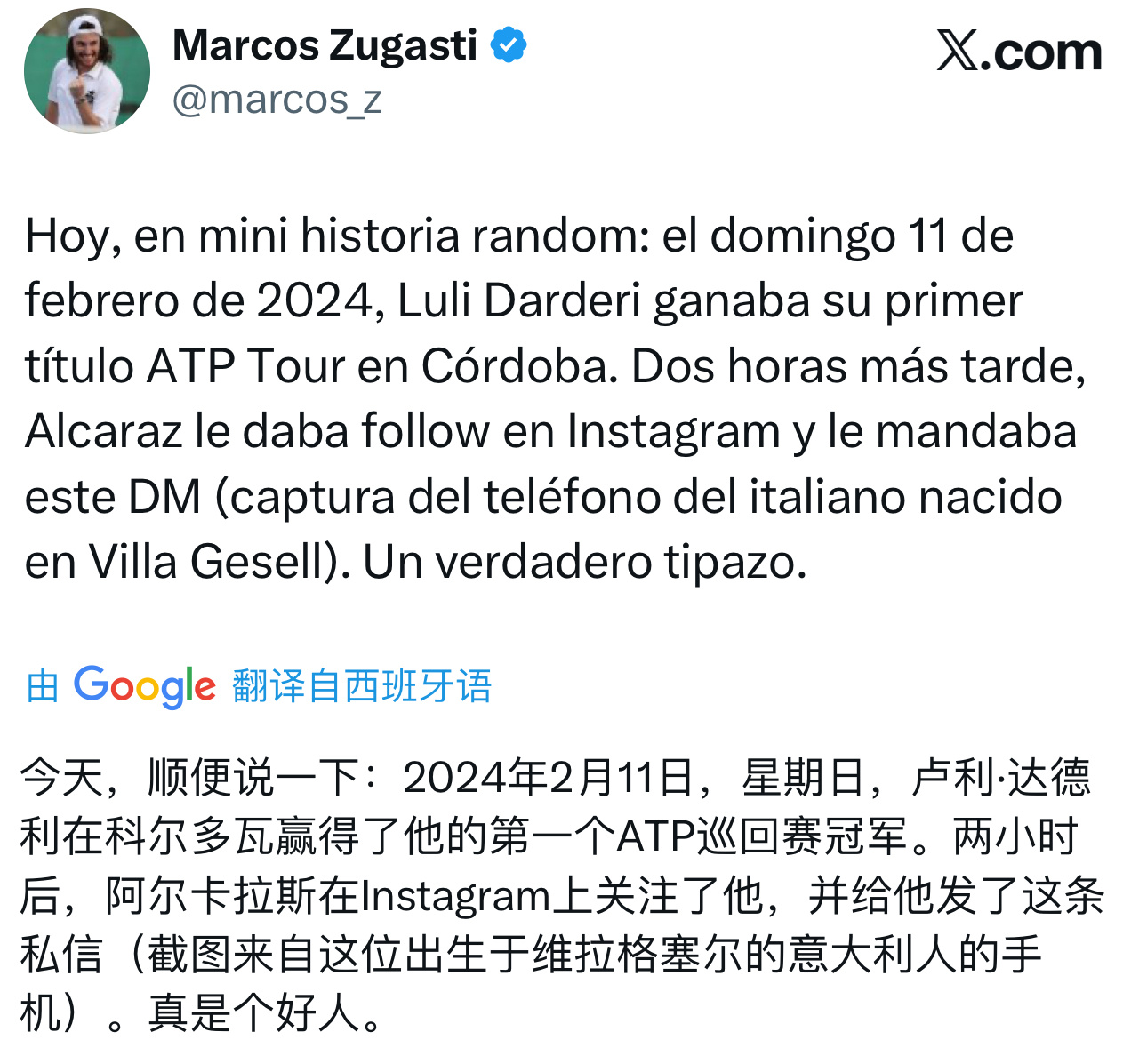
Task: Click 'Luli Darderi' in the Spanish tweet
Action: 519,300
